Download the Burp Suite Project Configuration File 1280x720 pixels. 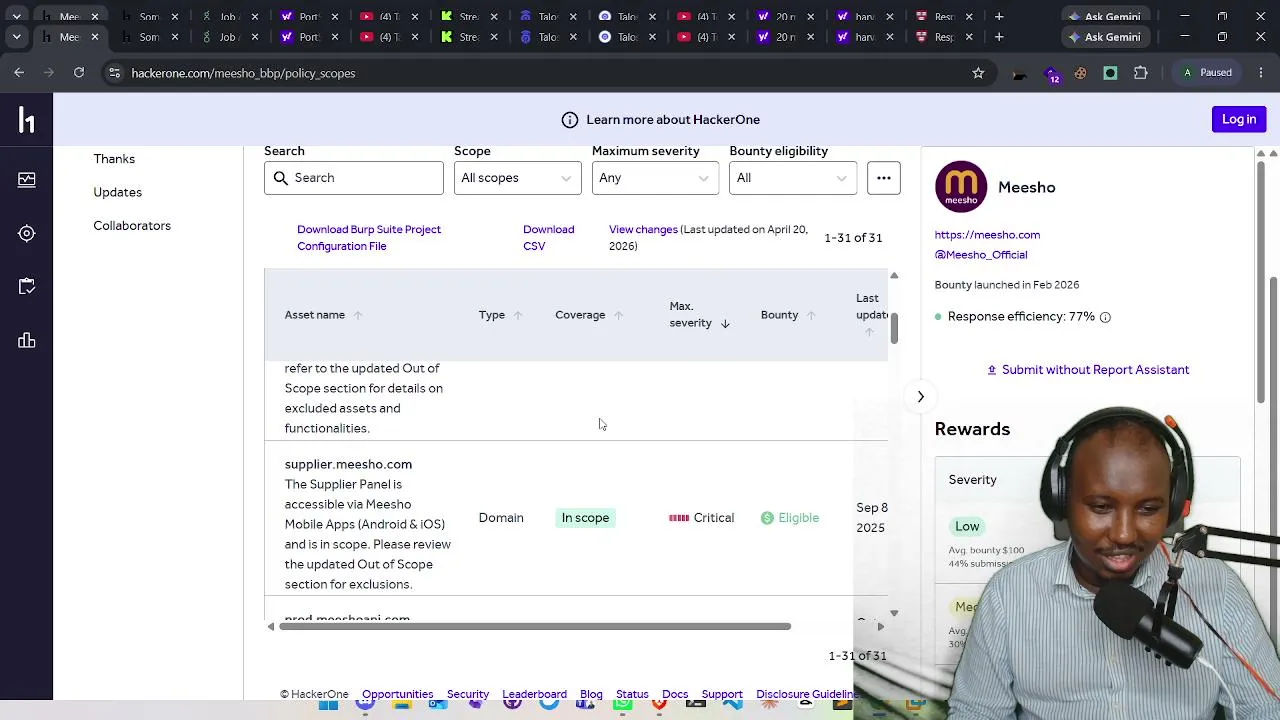click(369, 238)
